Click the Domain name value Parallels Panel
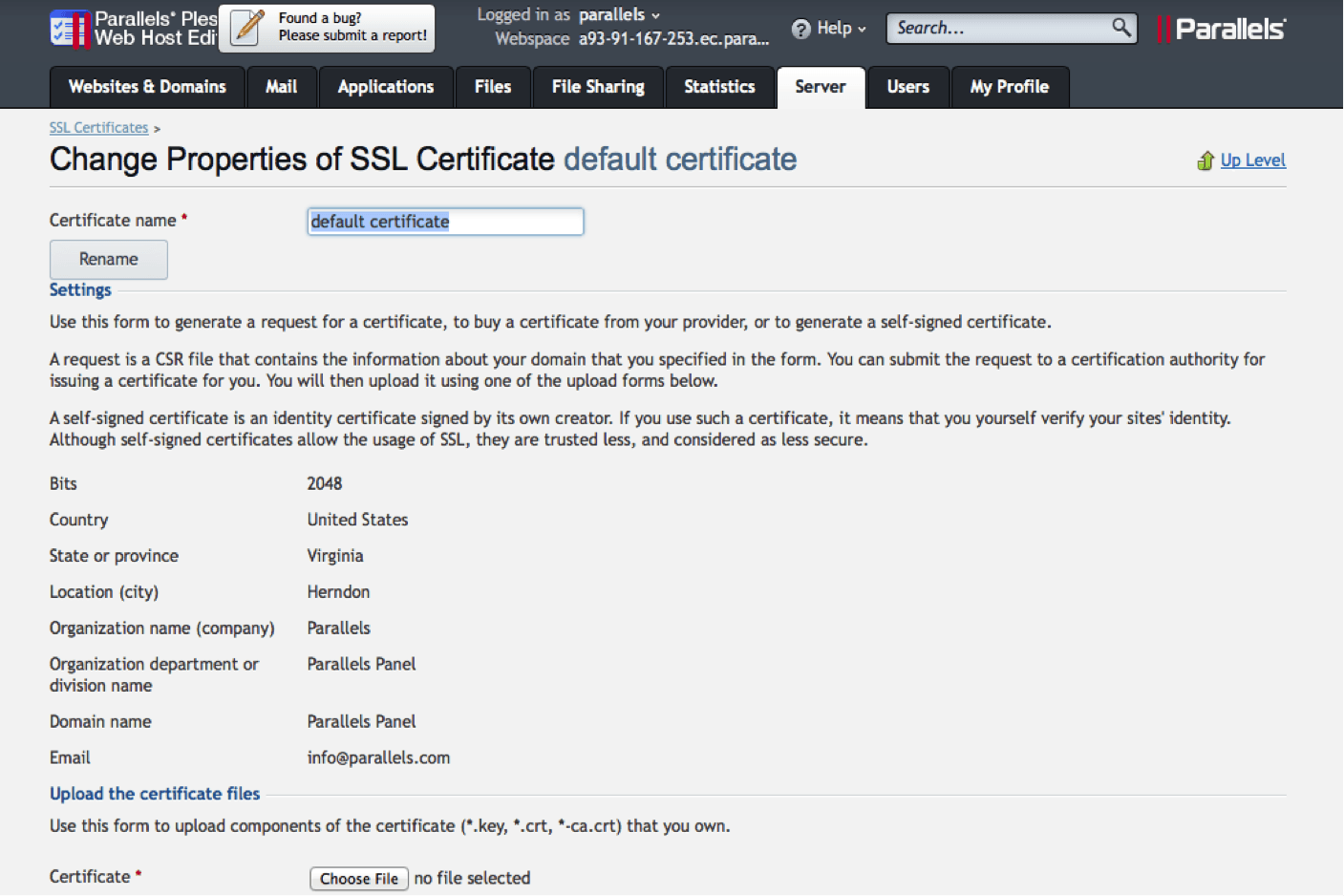 361,721
